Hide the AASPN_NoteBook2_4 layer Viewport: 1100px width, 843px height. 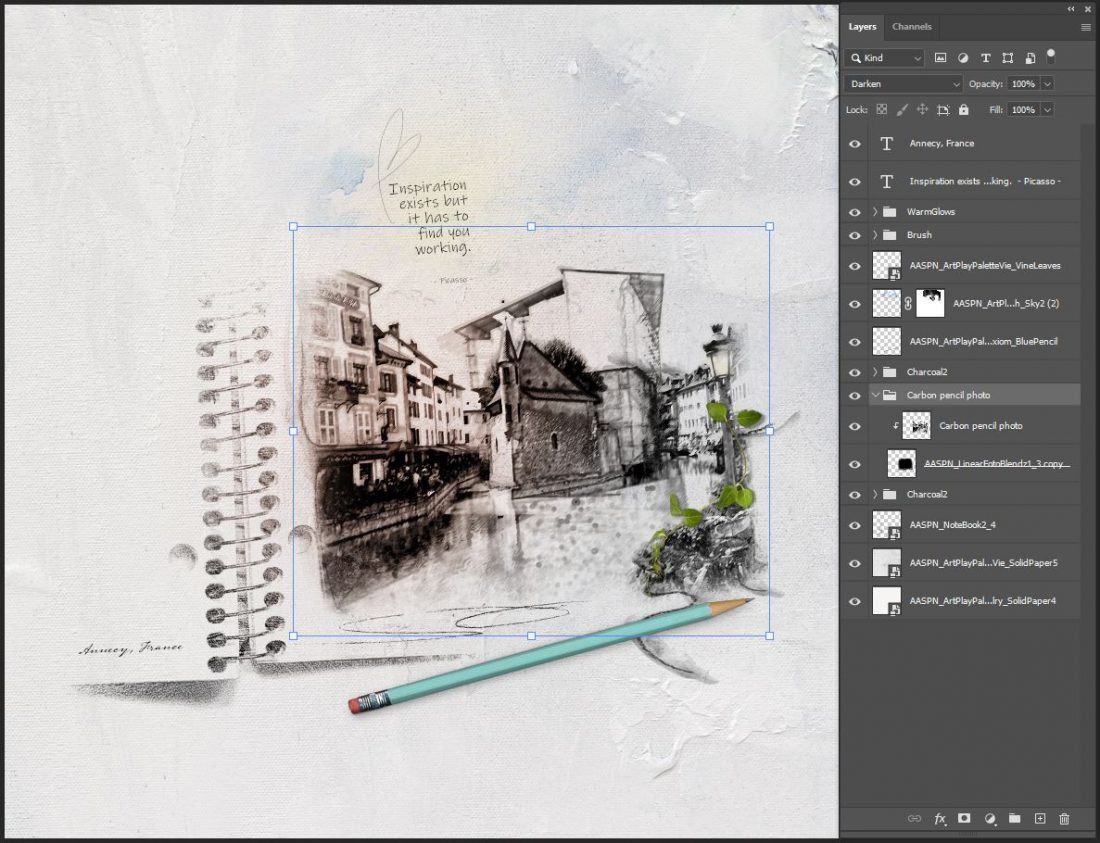[854, 525]
